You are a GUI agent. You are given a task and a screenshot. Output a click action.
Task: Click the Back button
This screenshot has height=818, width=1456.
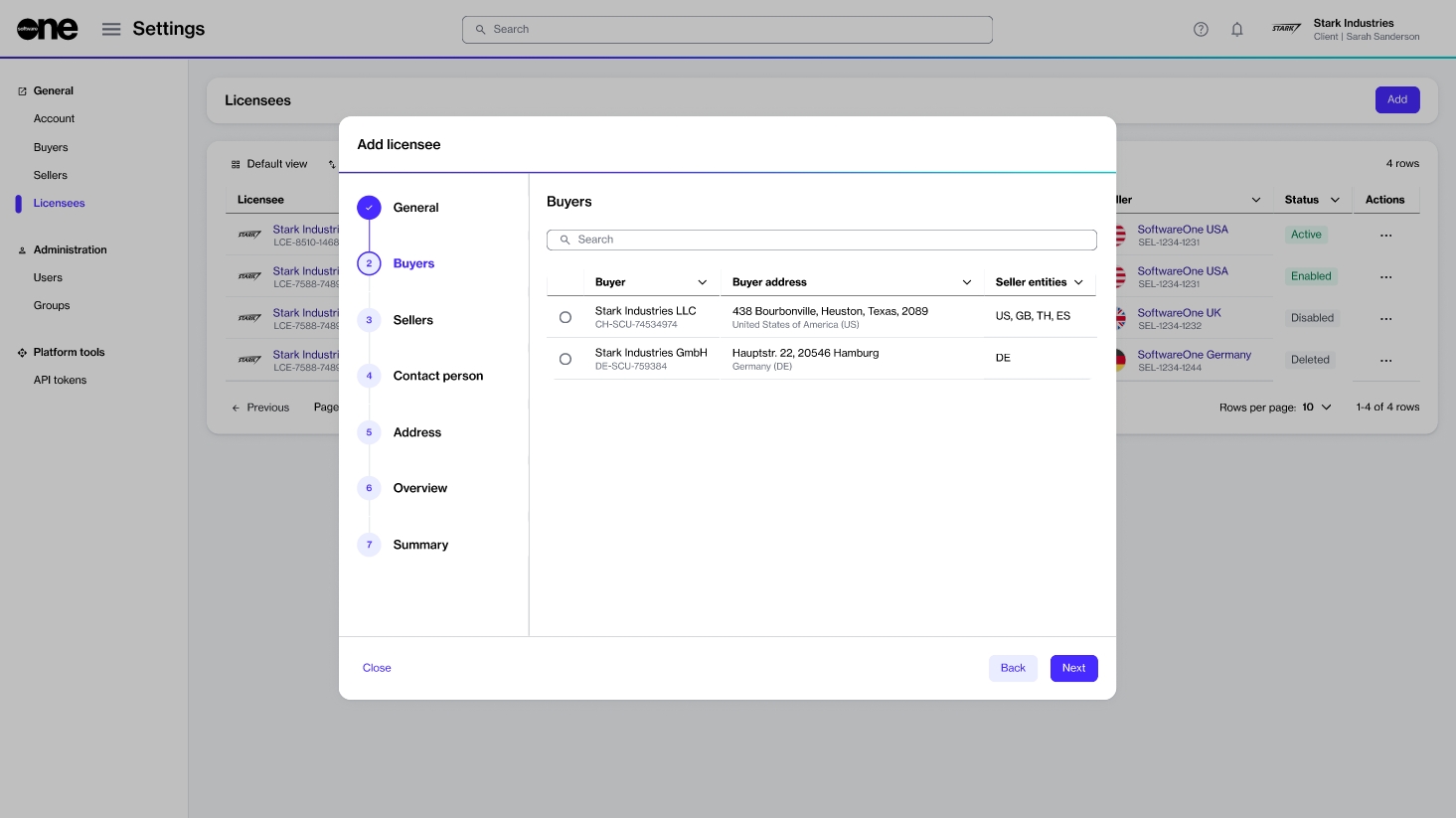(1013, 668)
